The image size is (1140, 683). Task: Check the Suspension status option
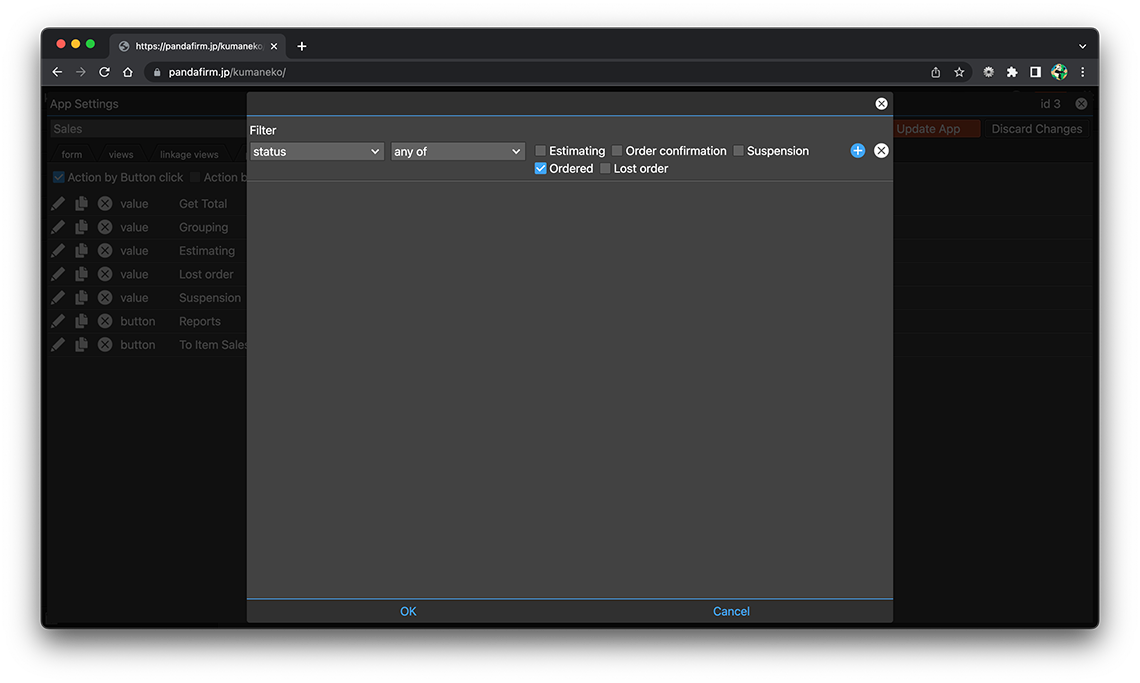(739, 151)
